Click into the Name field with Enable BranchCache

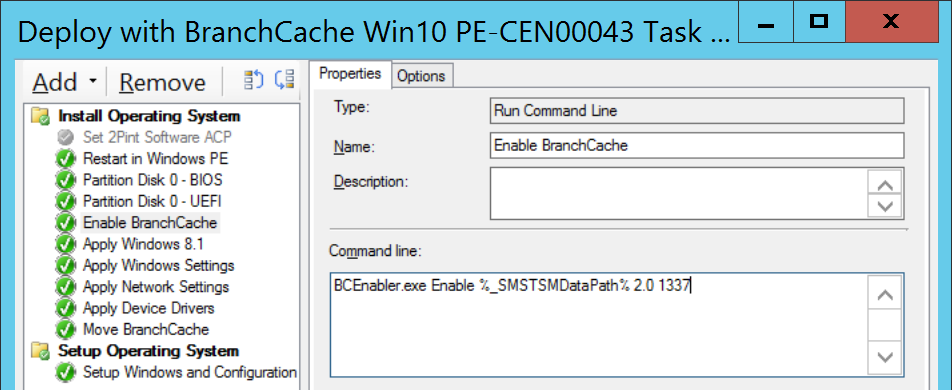(697, 146)
